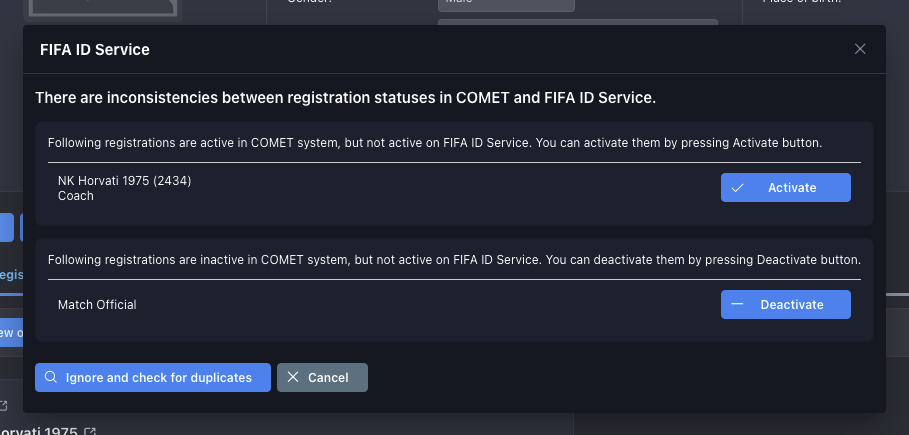This screenshot has width=909, height=435.
Task: Select NK Horvati 1975 (2434) entry text
Action: [x=124, y=181]
